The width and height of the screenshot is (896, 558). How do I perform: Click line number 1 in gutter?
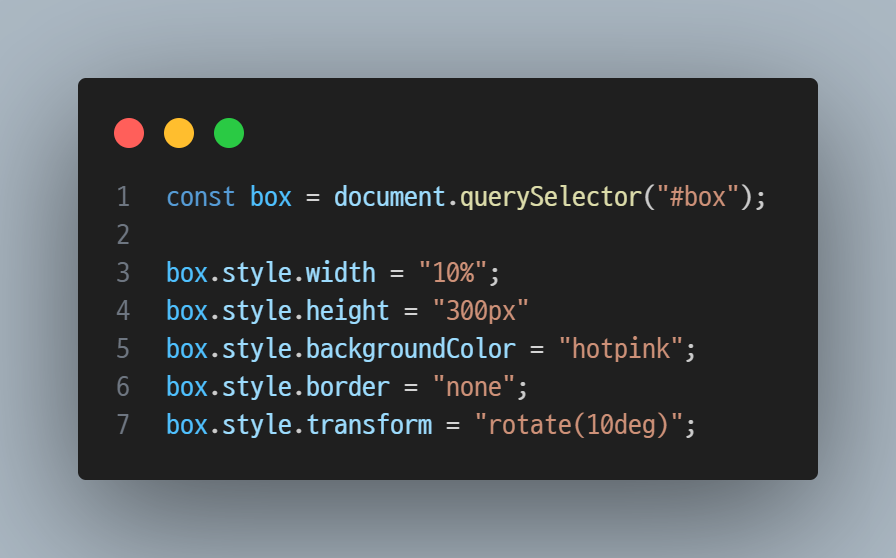point(123,197)
